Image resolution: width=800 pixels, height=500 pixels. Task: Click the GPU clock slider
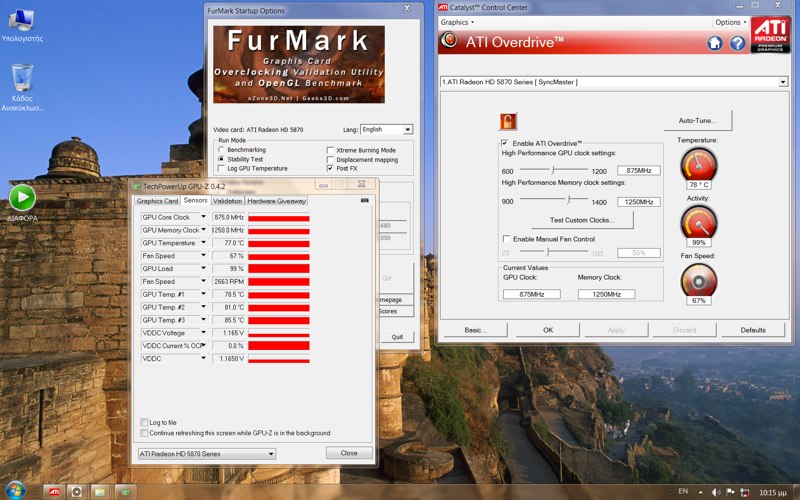click(x=554, y=170)
